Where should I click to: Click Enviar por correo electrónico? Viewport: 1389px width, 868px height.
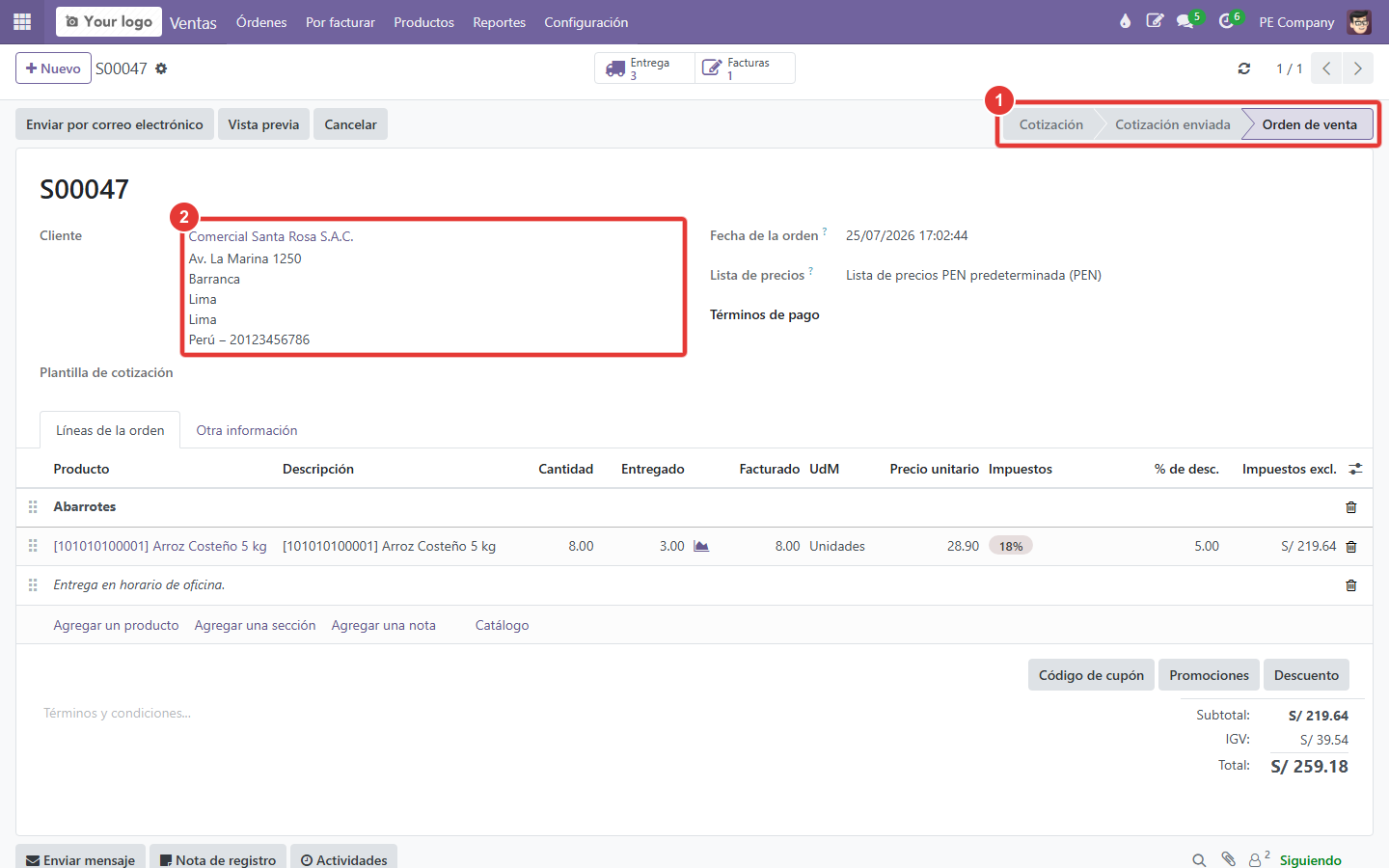pos(115,124)
